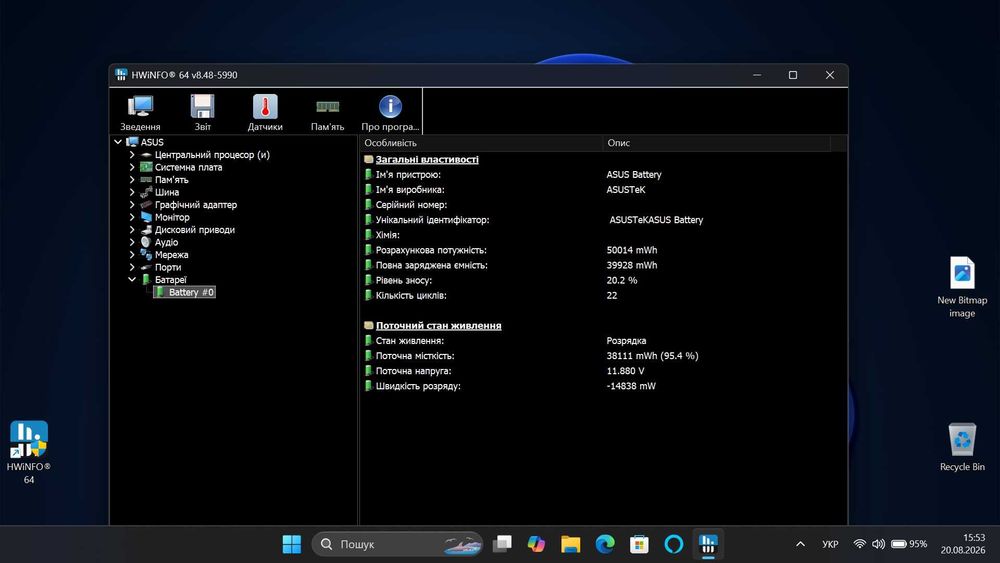Collapse the Батареї tree node
Screen dimensions: 1000x563
[132, 279]
